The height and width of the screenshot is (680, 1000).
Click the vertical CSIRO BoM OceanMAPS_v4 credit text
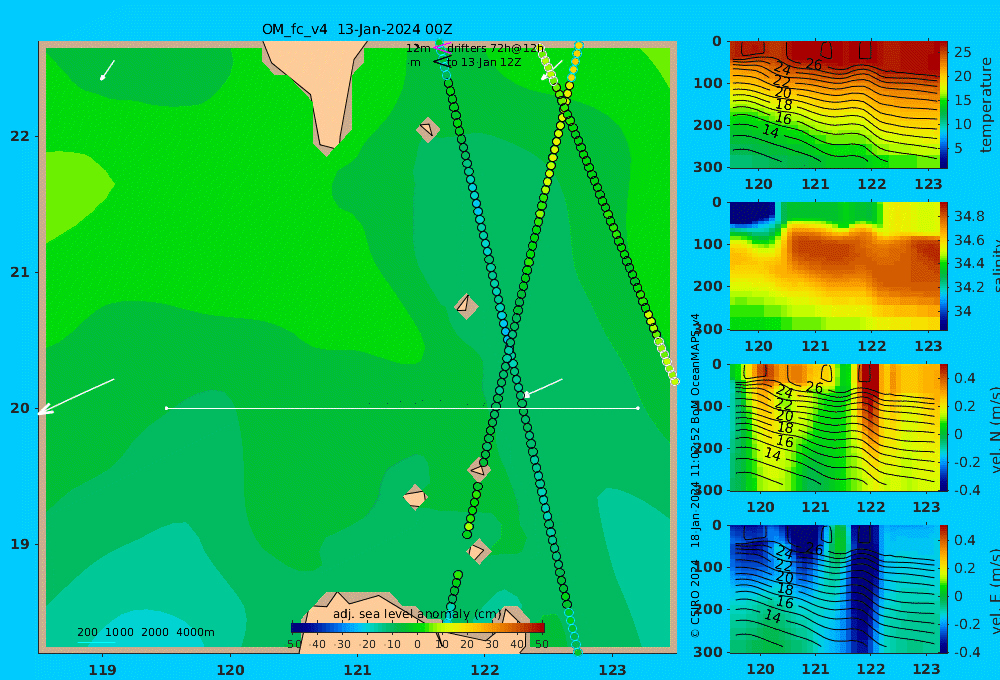tap(695, 475)
